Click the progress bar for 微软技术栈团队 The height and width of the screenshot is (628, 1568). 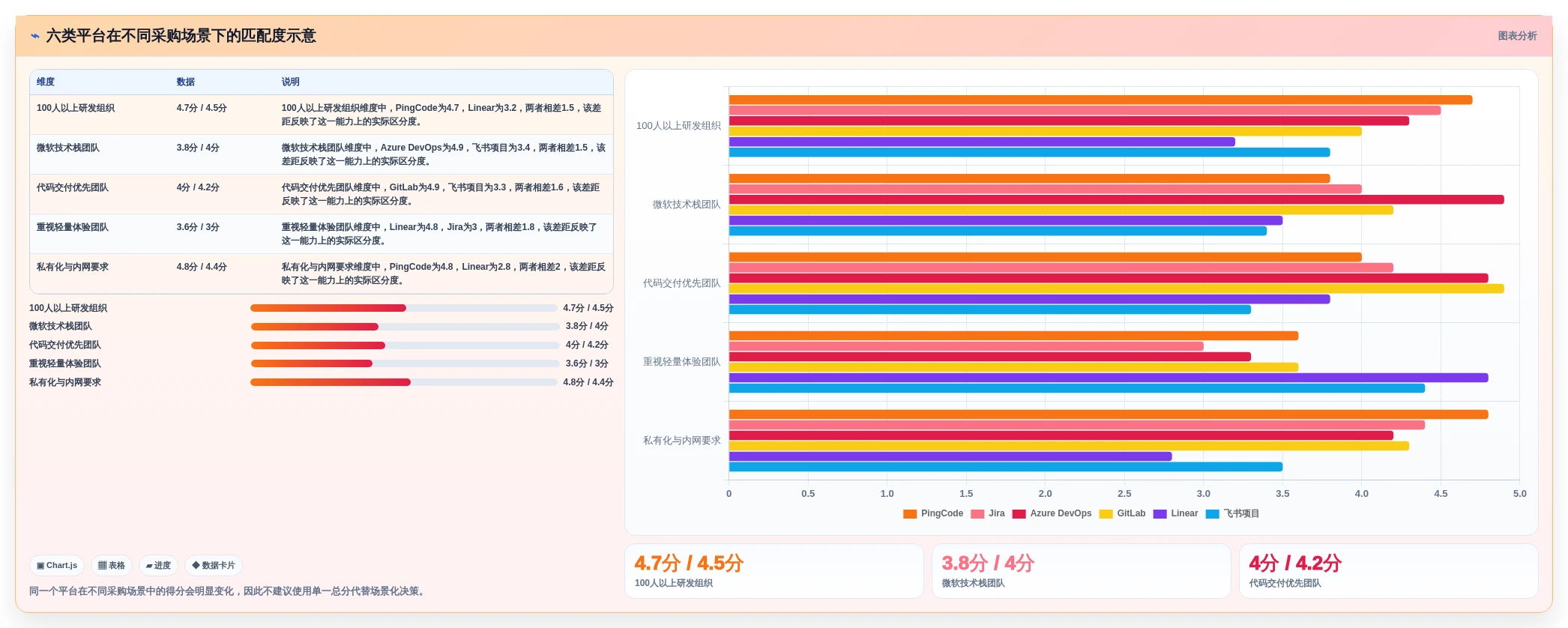(x=404, y=327)
